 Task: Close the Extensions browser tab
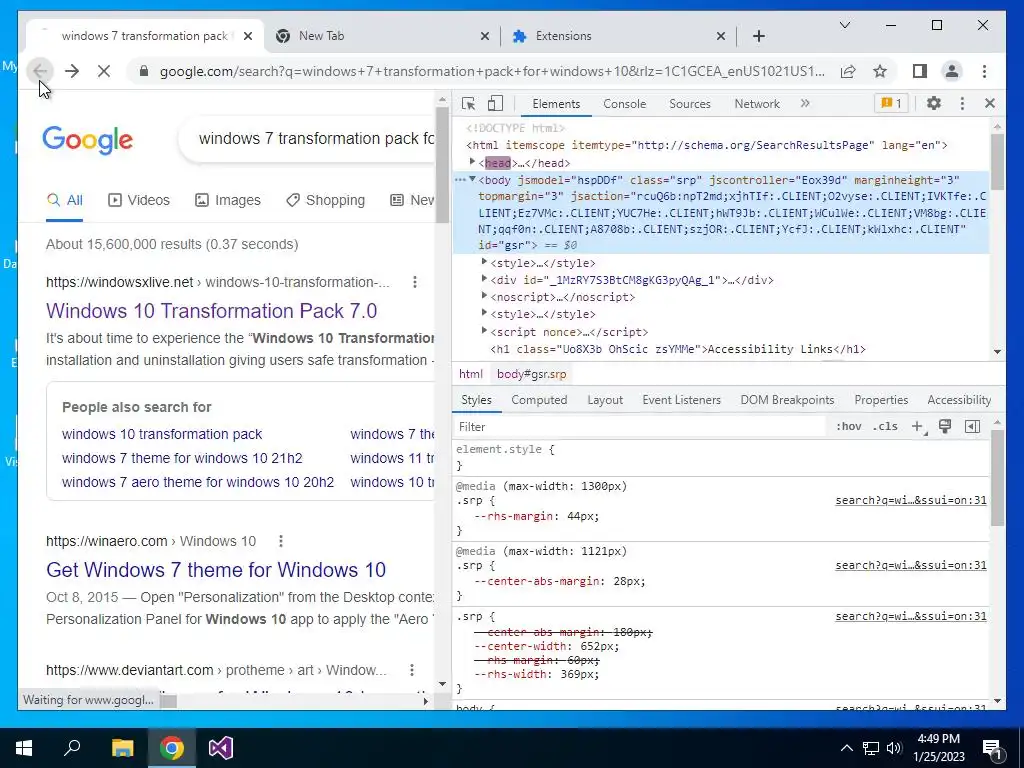pos(721,36)
